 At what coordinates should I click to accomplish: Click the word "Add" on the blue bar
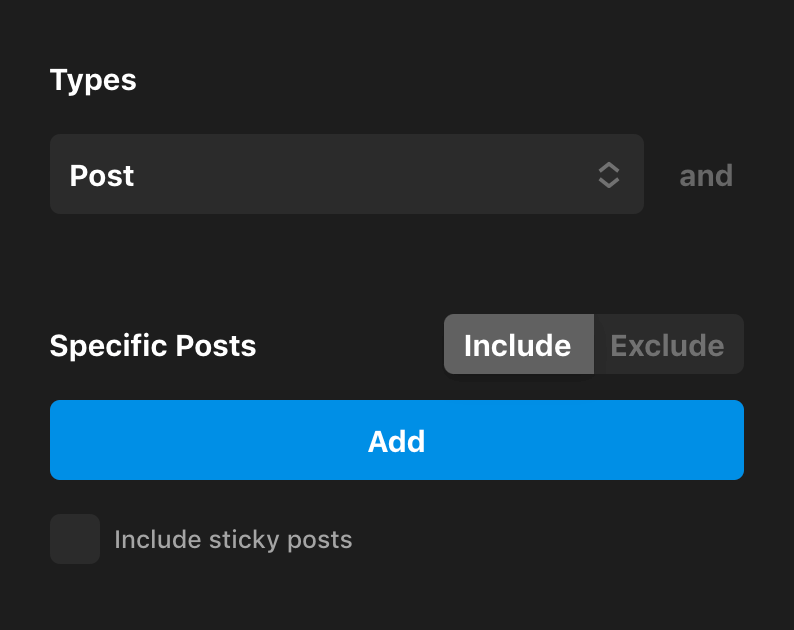tap(397, 441)
